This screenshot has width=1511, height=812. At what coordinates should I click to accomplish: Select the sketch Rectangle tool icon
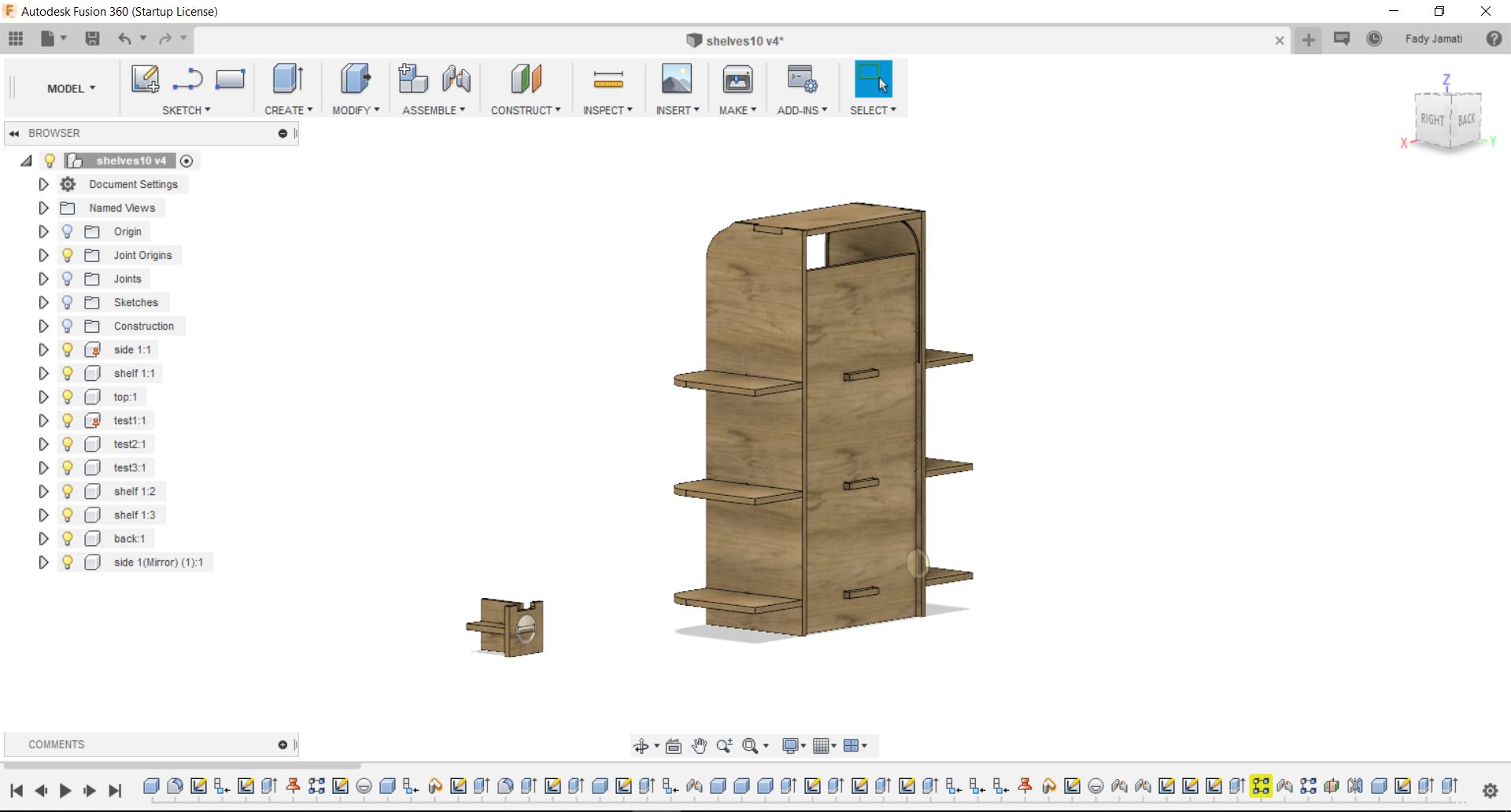click(230, 79)
